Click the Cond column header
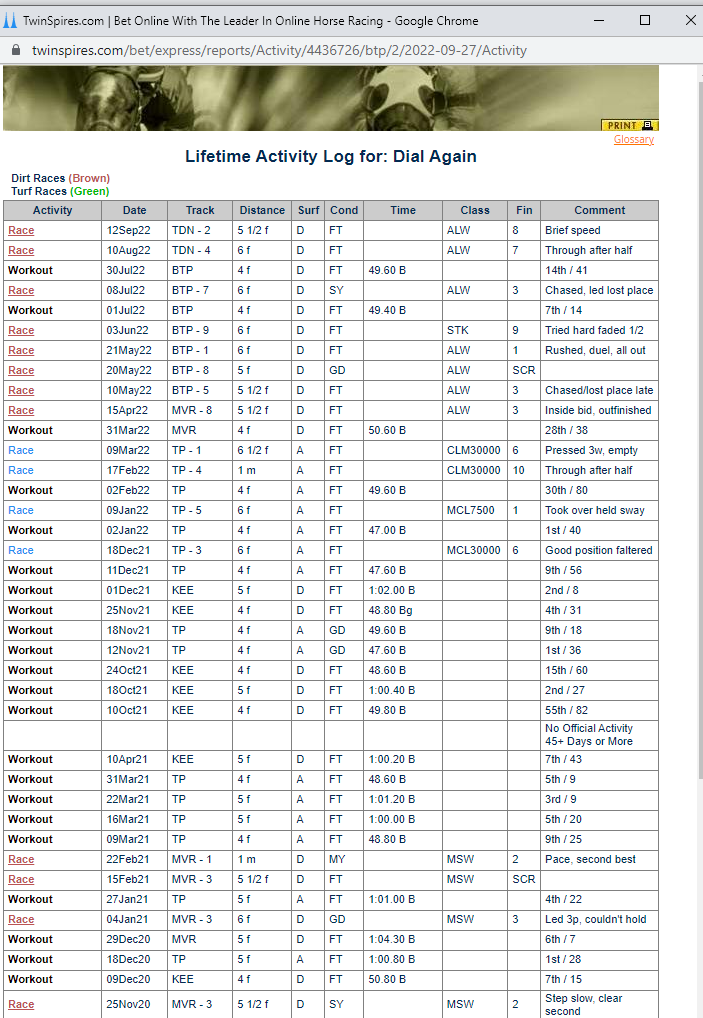703x1018 pixels. click(x=344, y=210)
